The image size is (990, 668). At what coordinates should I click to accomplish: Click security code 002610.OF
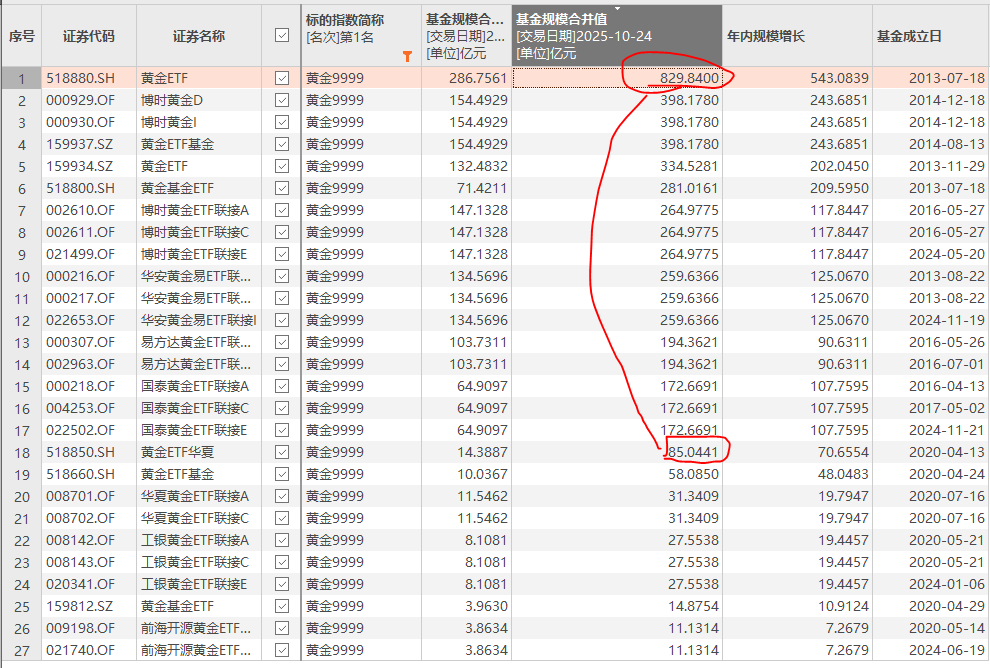(80, 210)
